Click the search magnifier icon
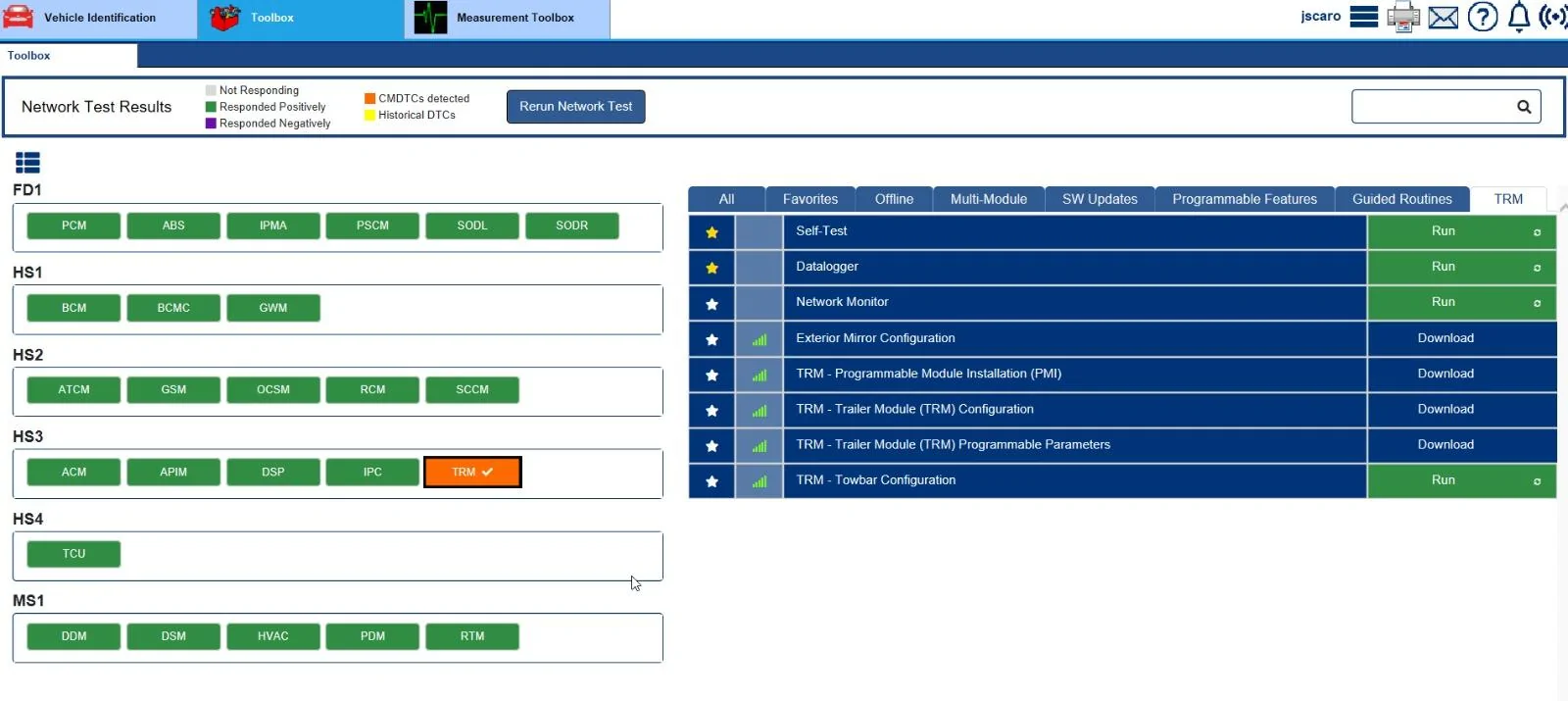The width and height of the screenshot is (1568, 701). tap(1524, 107)
